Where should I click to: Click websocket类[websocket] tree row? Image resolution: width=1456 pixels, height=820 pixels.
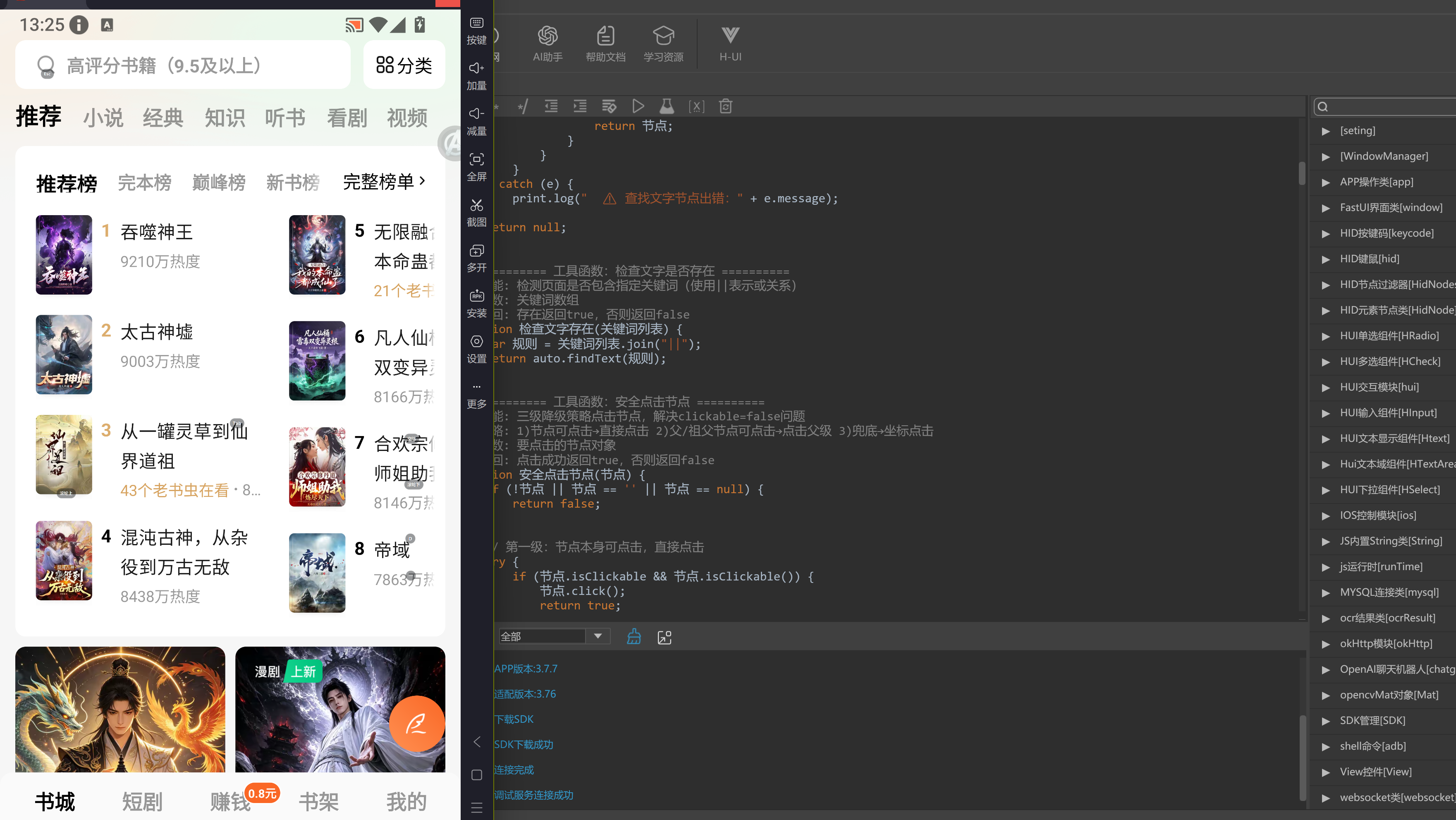(x=1383, y=797)
